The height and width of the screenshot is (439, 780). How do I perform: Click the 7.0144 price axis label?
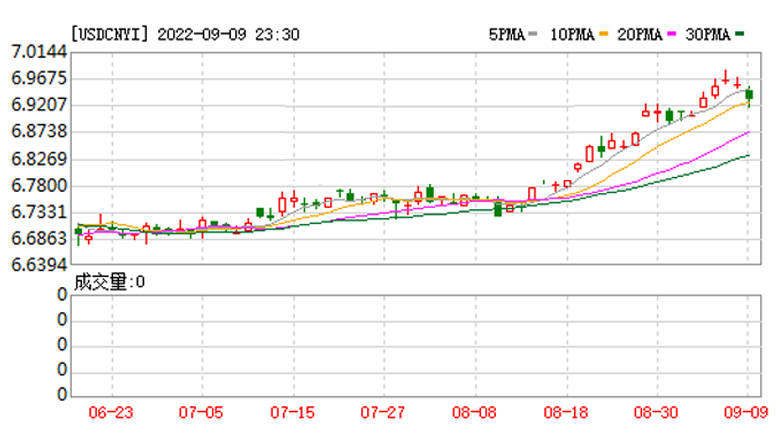tap(39, 52)
